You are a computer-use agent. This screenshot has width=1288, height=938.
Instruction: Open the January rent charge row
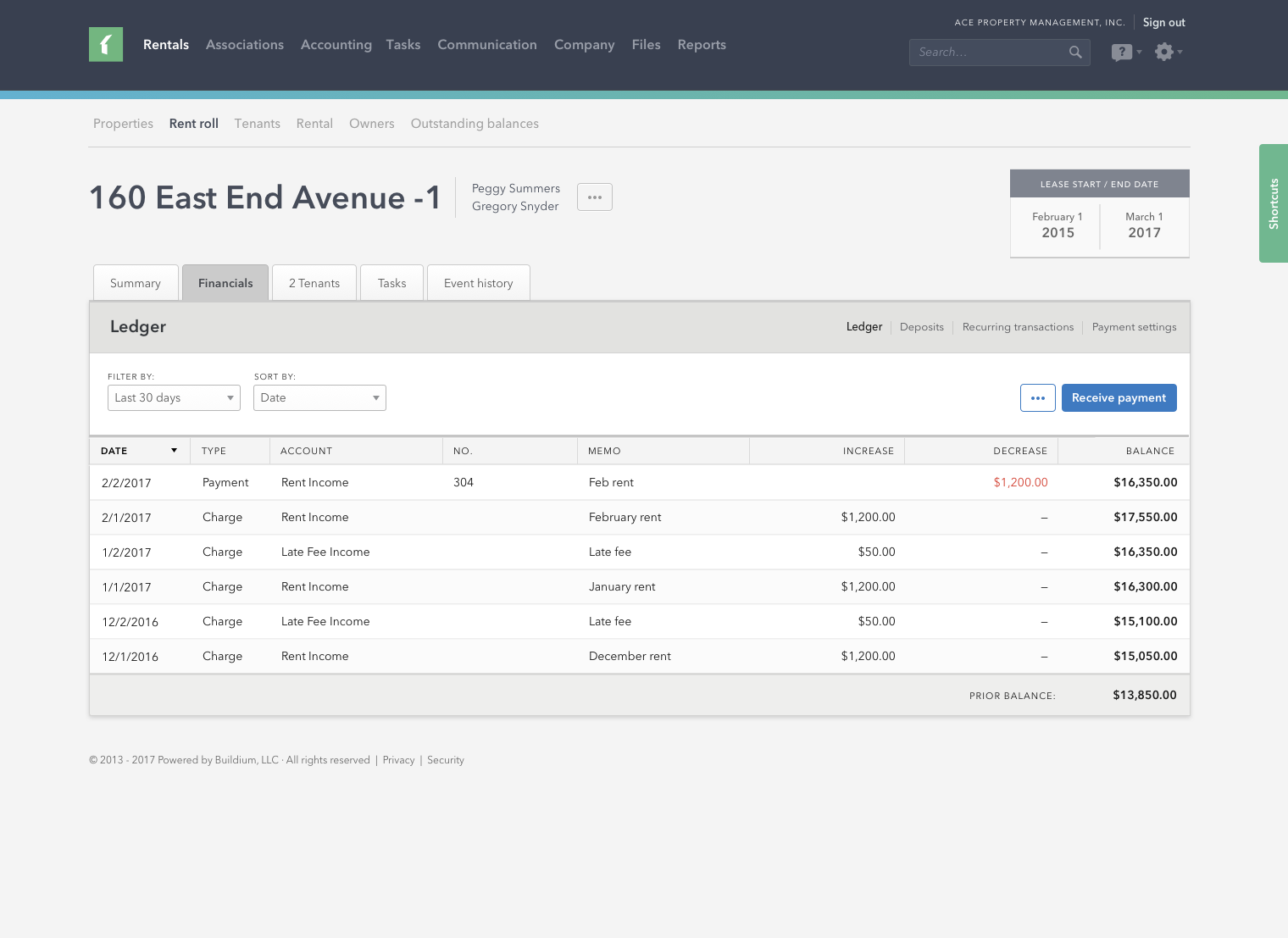(640, 586)
